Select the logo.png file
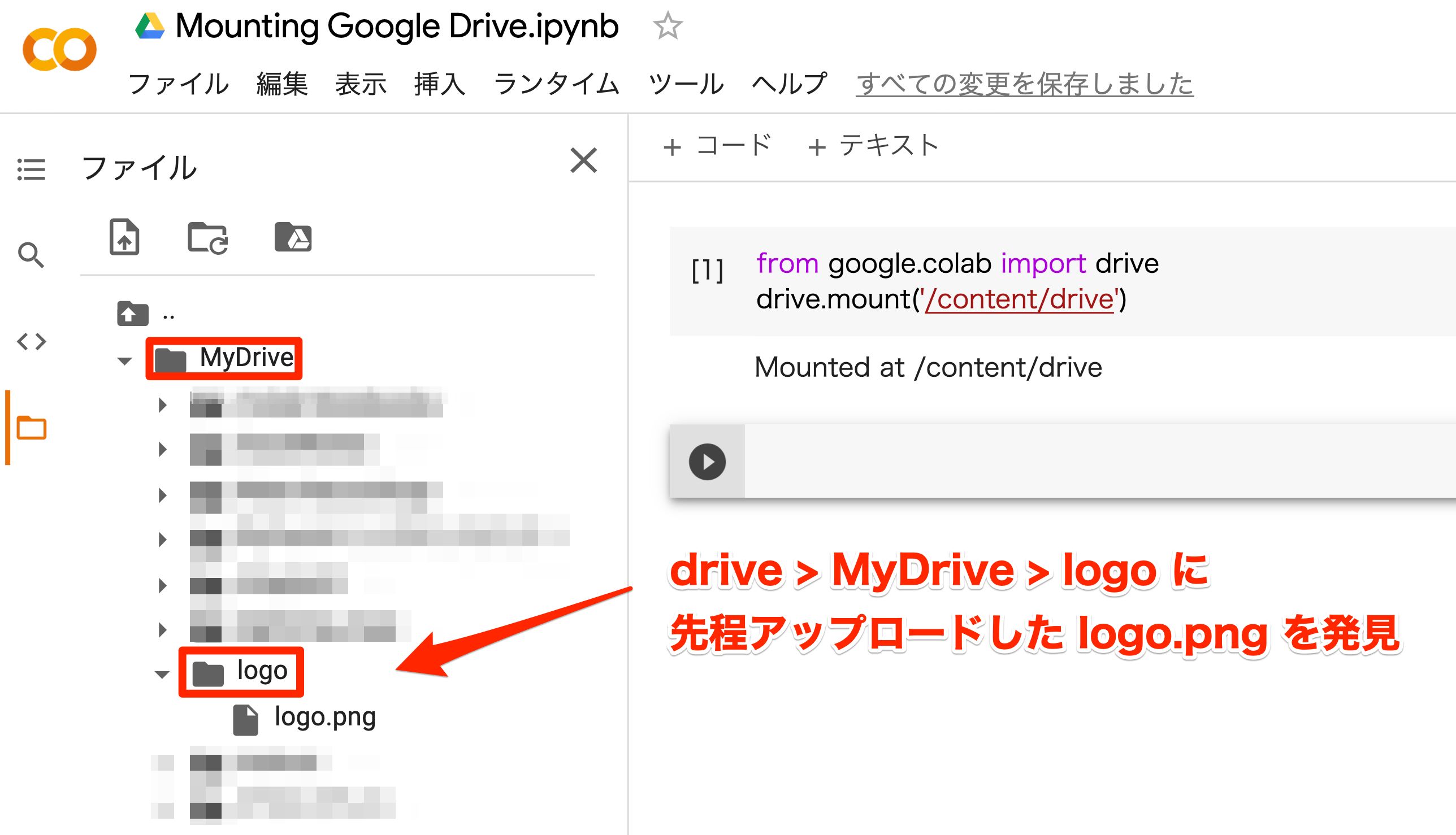This screenshot has width=1456, height=835. [x=324, y=717]
